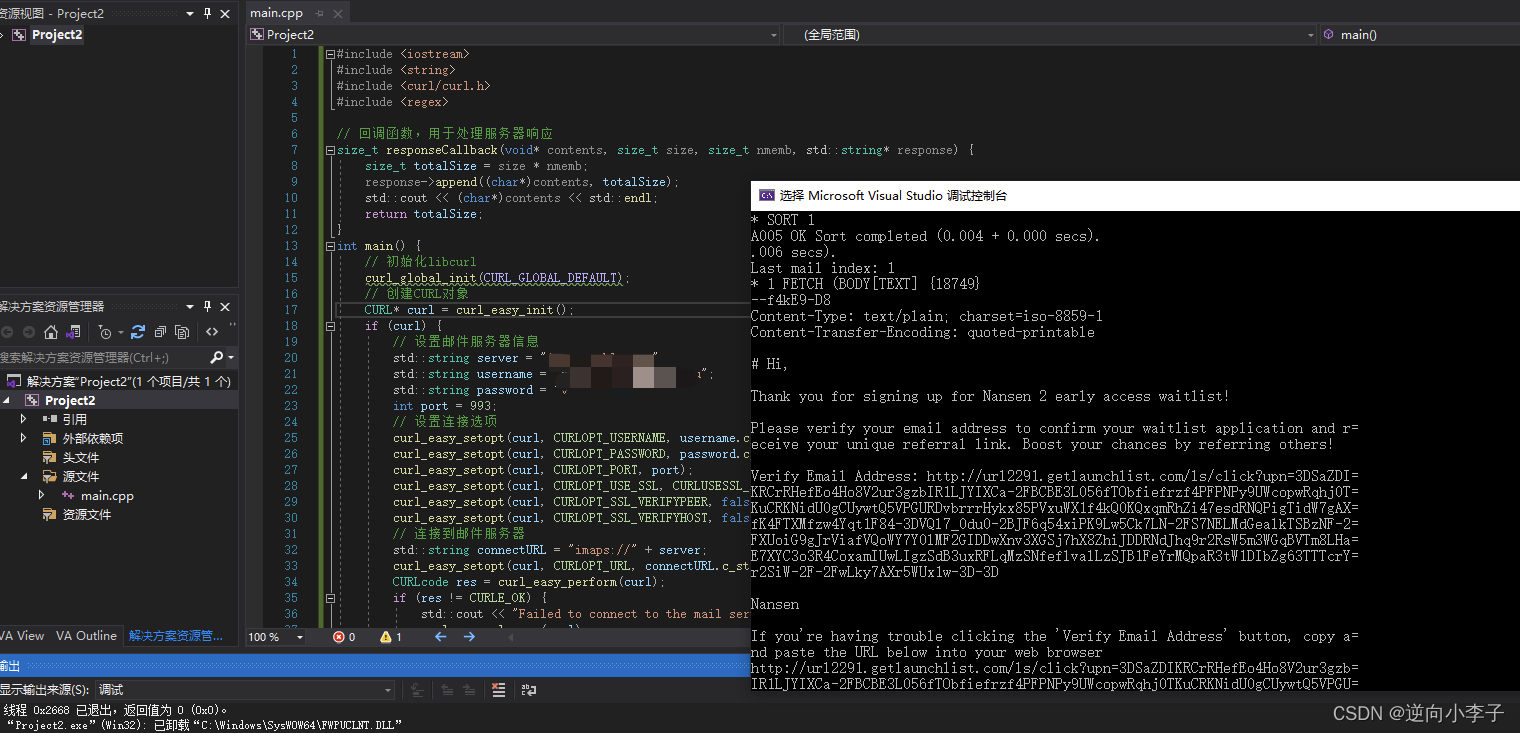This screenshot has width=1520, height=733.
Task: Click the error count icon showing 0
Action: tap(338, 636)
